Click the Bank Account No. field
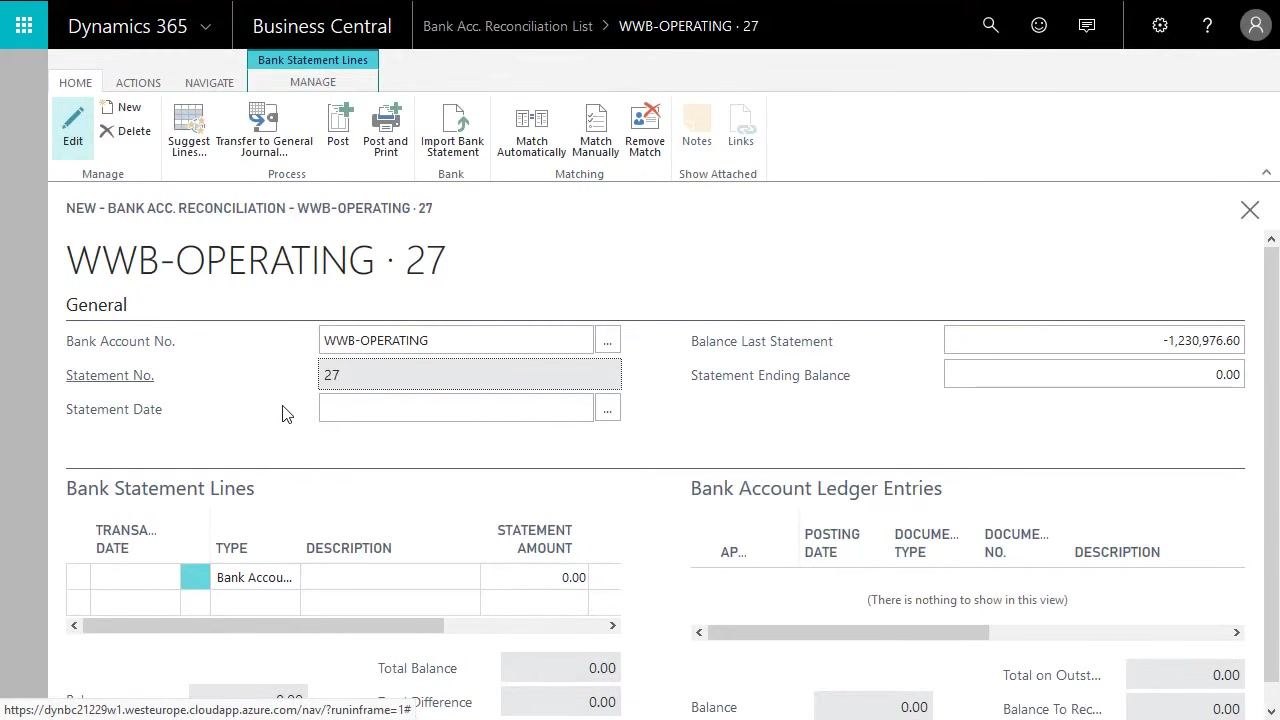 click(456, 341)
